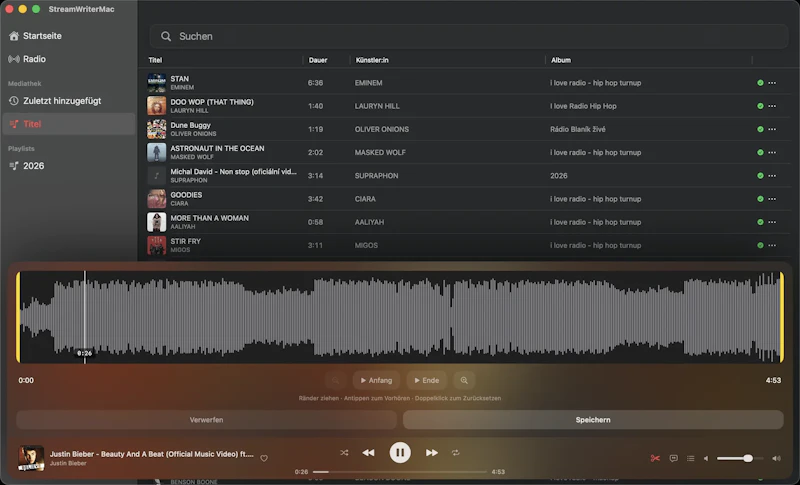
Task: Click the MORE THAN A WOMAN artwork
Action: coord(157,222)
